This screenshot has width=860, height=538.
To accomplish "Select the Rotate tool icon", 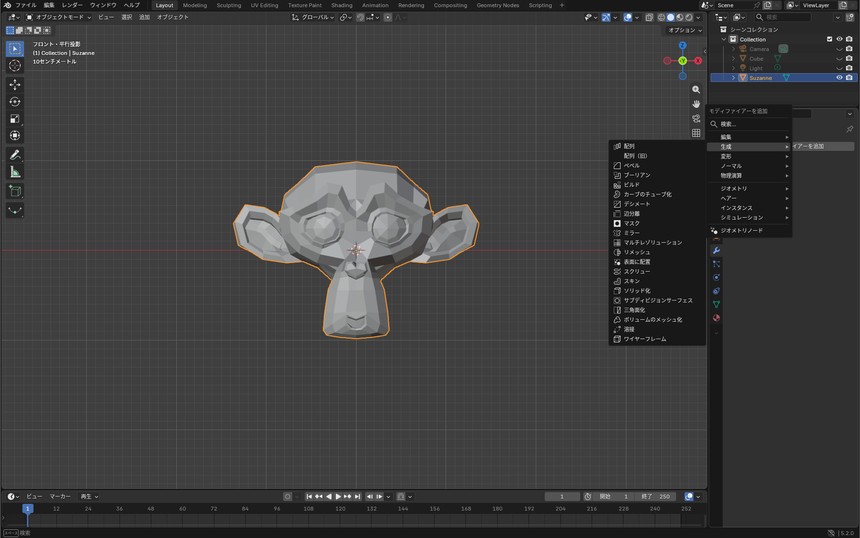I will coord(15,101).
